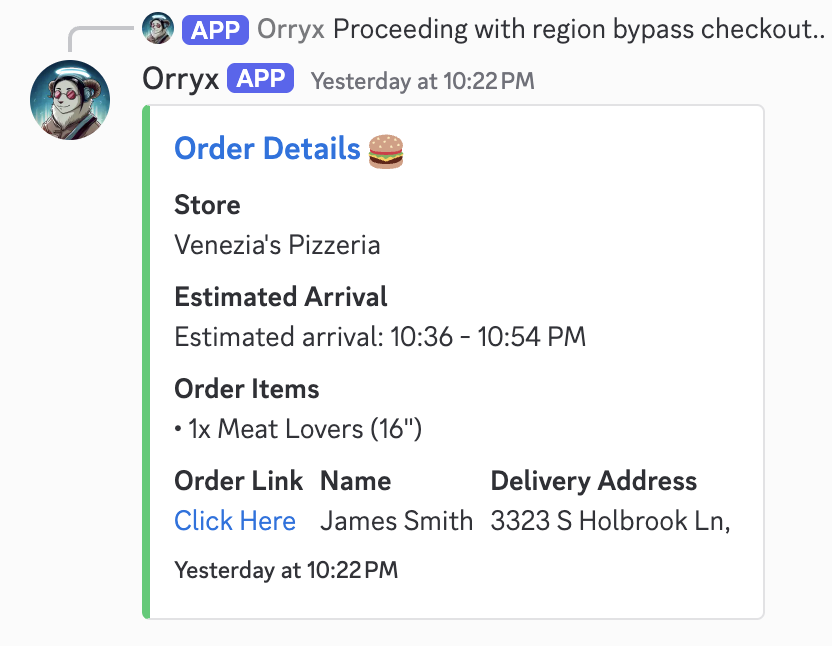
Task: Click the 1x Meat Lovers order item
Action: [x=298, y=429]
